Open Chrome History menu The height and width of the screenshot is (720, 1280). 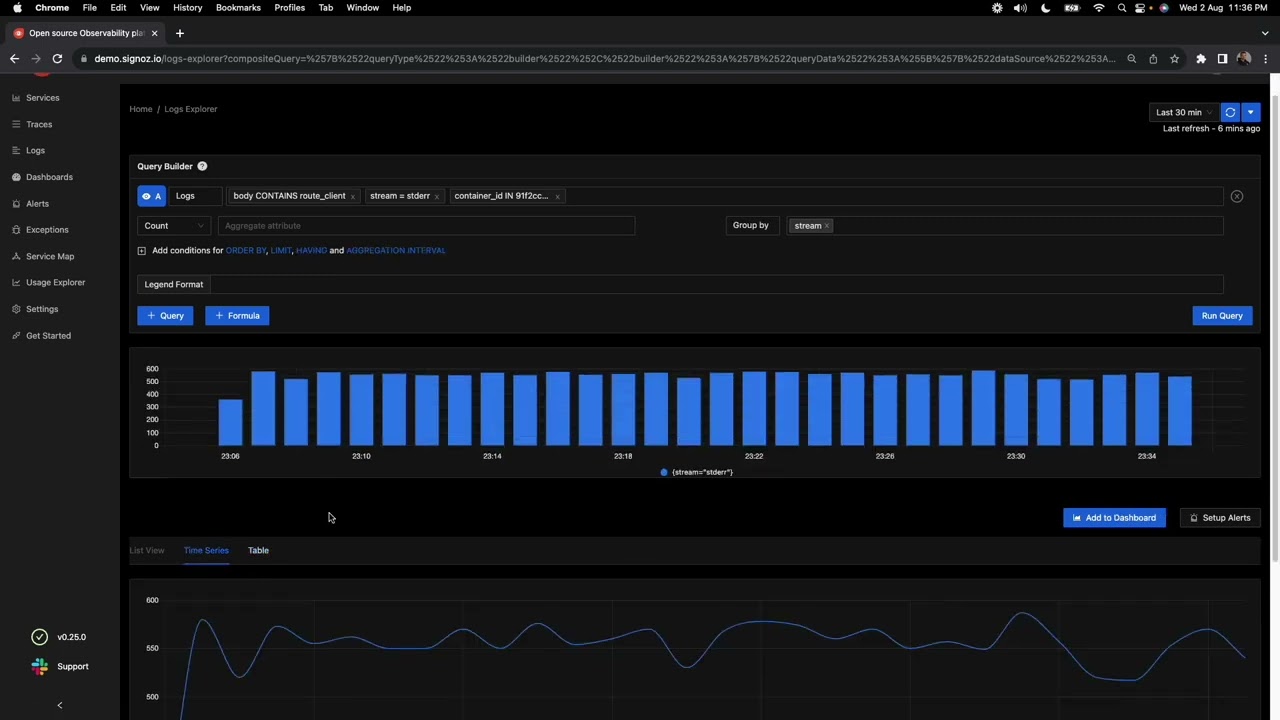click(x=187, y=8)
